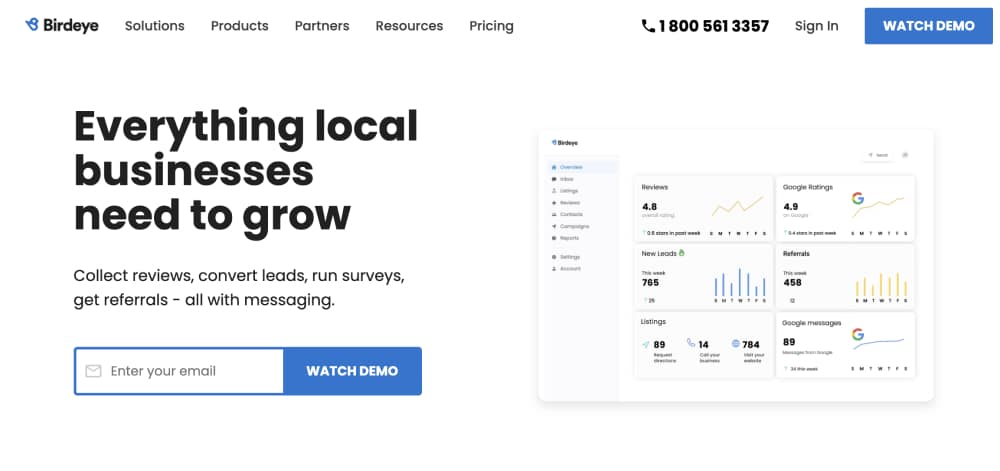Click the Referrals yellow bar chart
The width and height of the screenshot is (1000, 471).
tap(881, 284)
